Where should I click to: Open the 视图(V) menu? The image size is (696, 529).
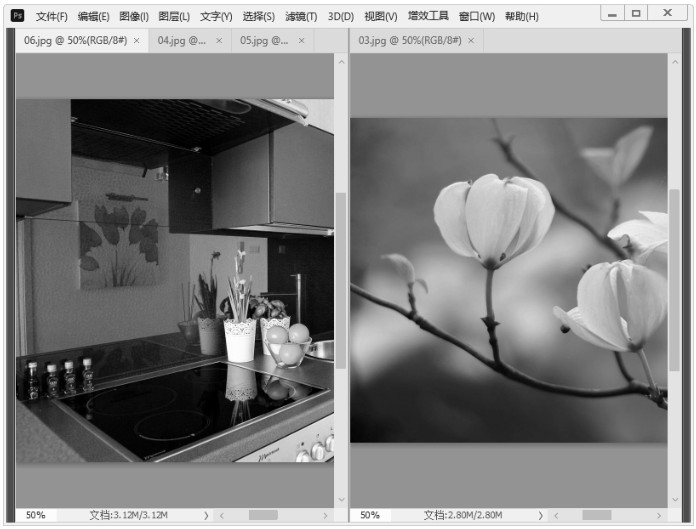click(x=381, y=17)
